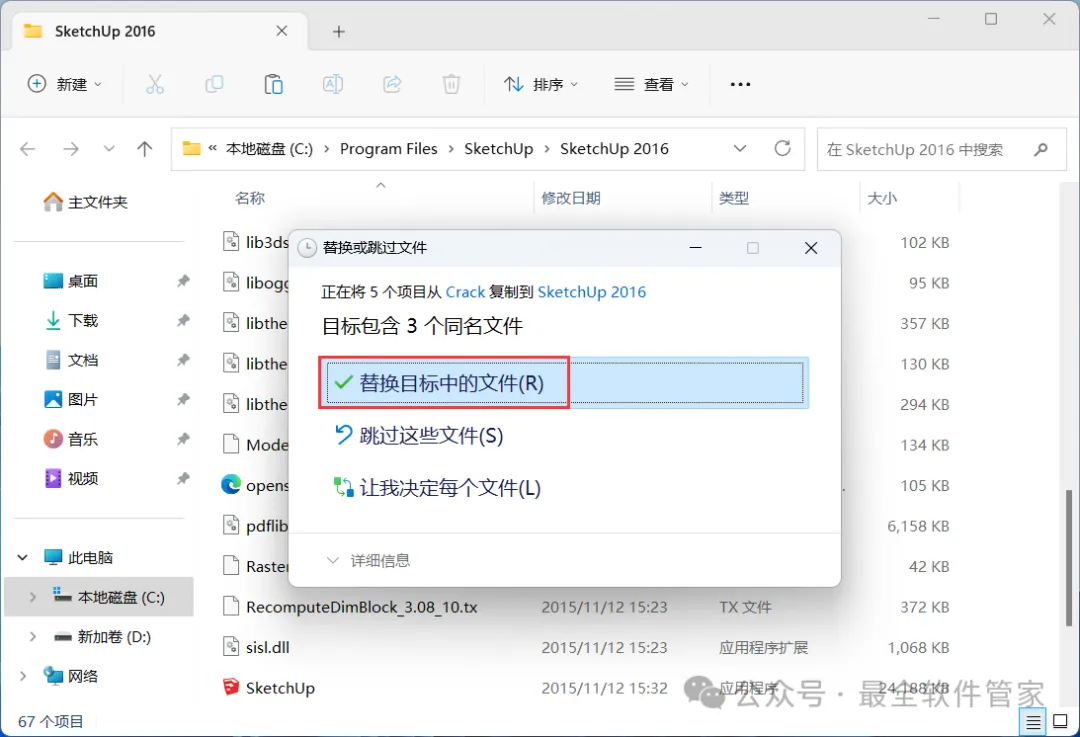Unpin 视频 via its pin icon
Image resolution: width=1080 pixels, height=737 pixels.
click(x=183, y=478)
